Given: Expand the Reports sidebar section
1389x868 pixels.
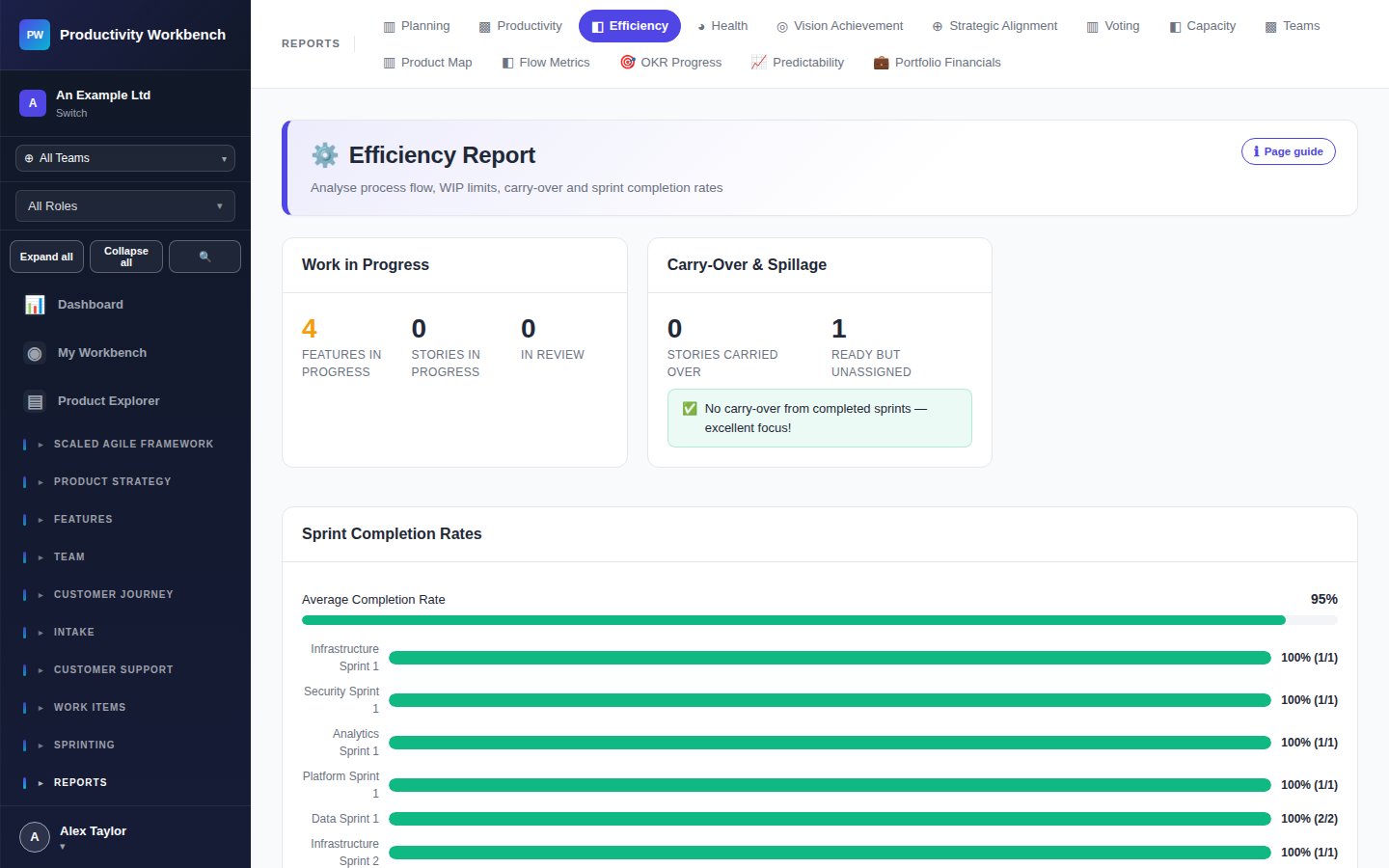Looking at the screenshot, I should pyautogui.click(x=125, y=783).
